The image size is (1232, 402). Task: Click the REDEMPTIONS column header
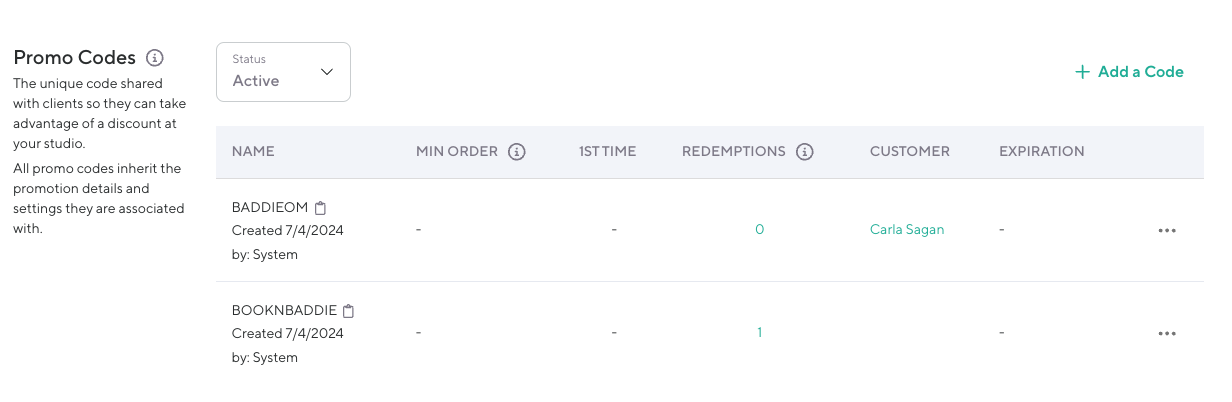(x=734, y=152)
